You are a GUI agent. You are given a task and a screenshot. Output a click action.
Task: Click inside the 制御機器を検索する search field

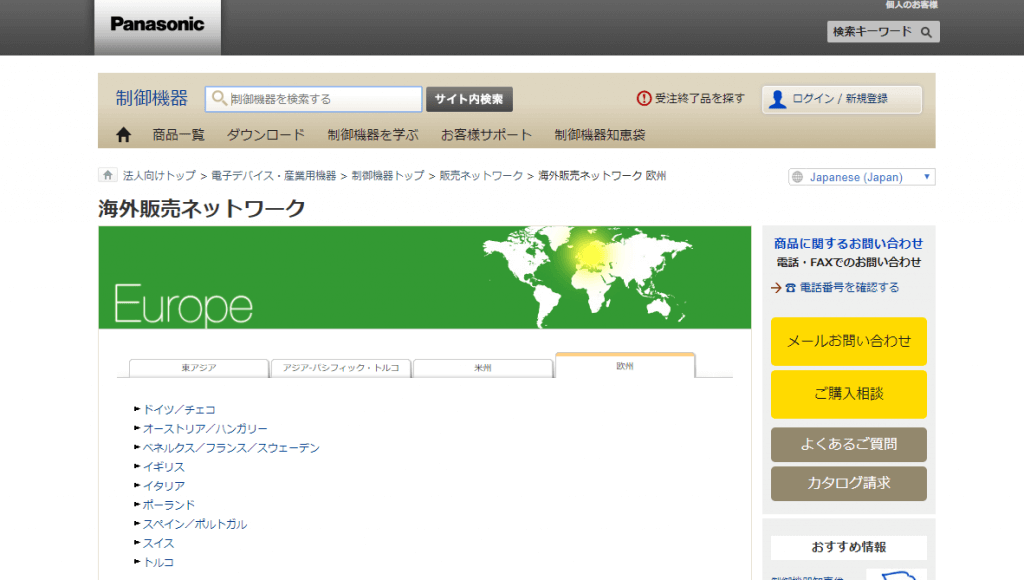click(x=310, y=98)
